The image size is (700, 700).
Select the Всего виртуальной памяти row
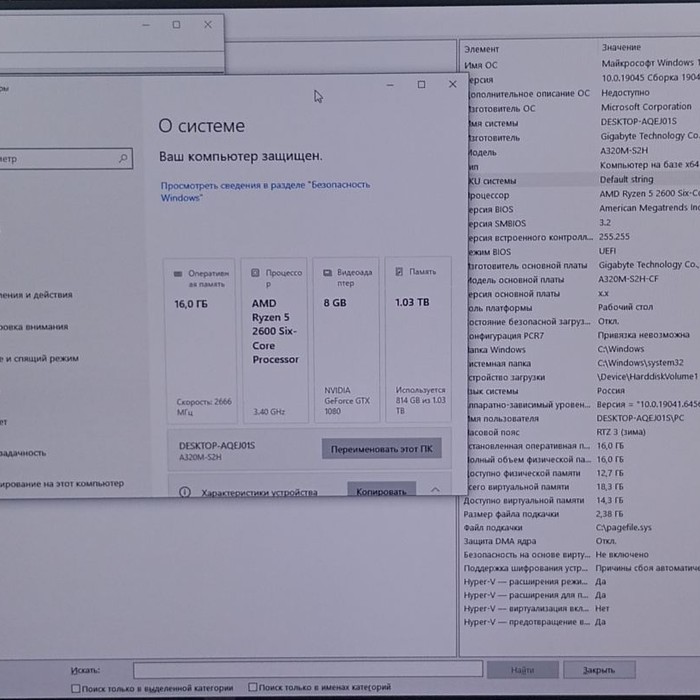pyautogui.click(x=582, y=487)
